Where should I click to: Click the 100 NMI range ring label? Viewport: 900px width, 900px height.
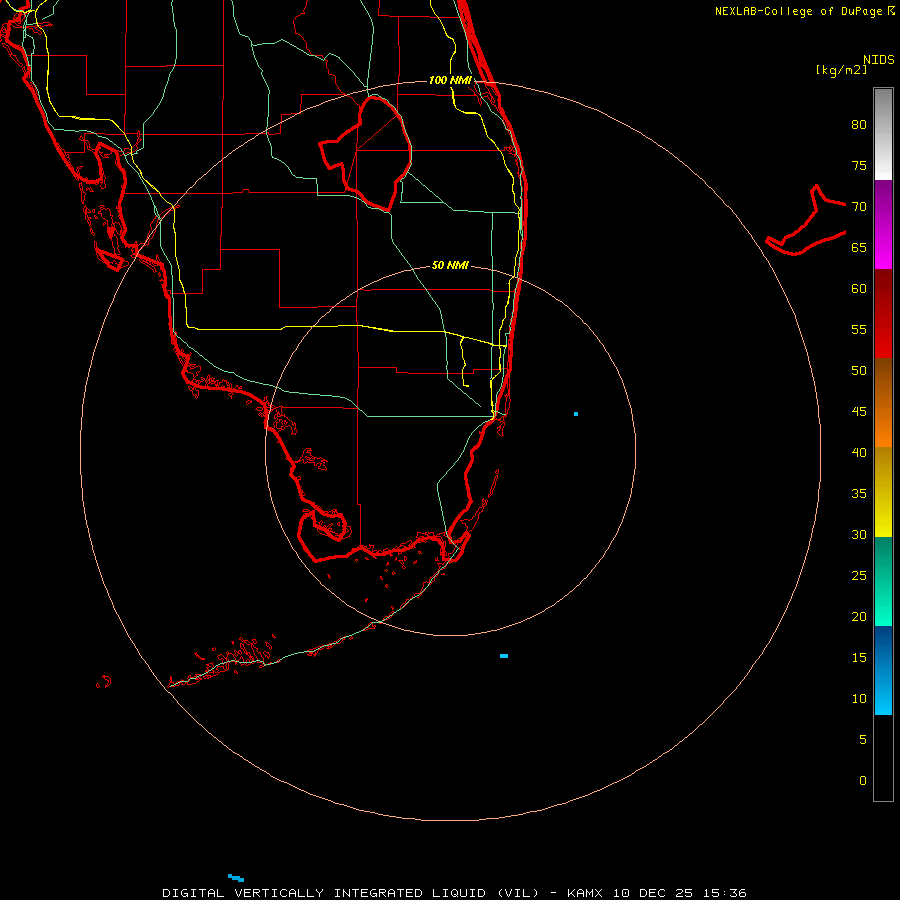tap(450, 80)
